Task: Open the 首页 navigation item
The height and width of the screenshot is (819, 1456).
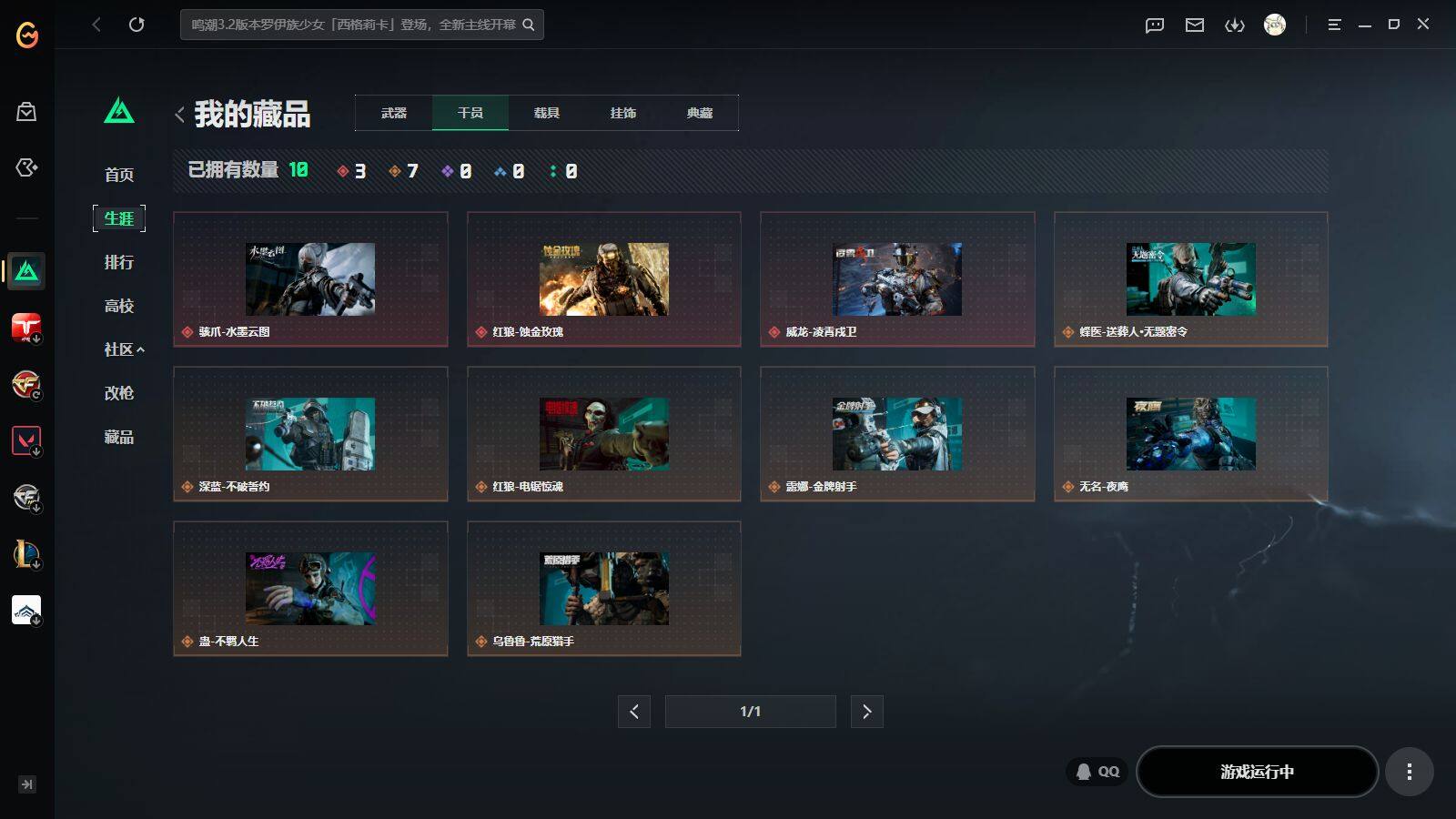Action: click(x=119, y=175)
